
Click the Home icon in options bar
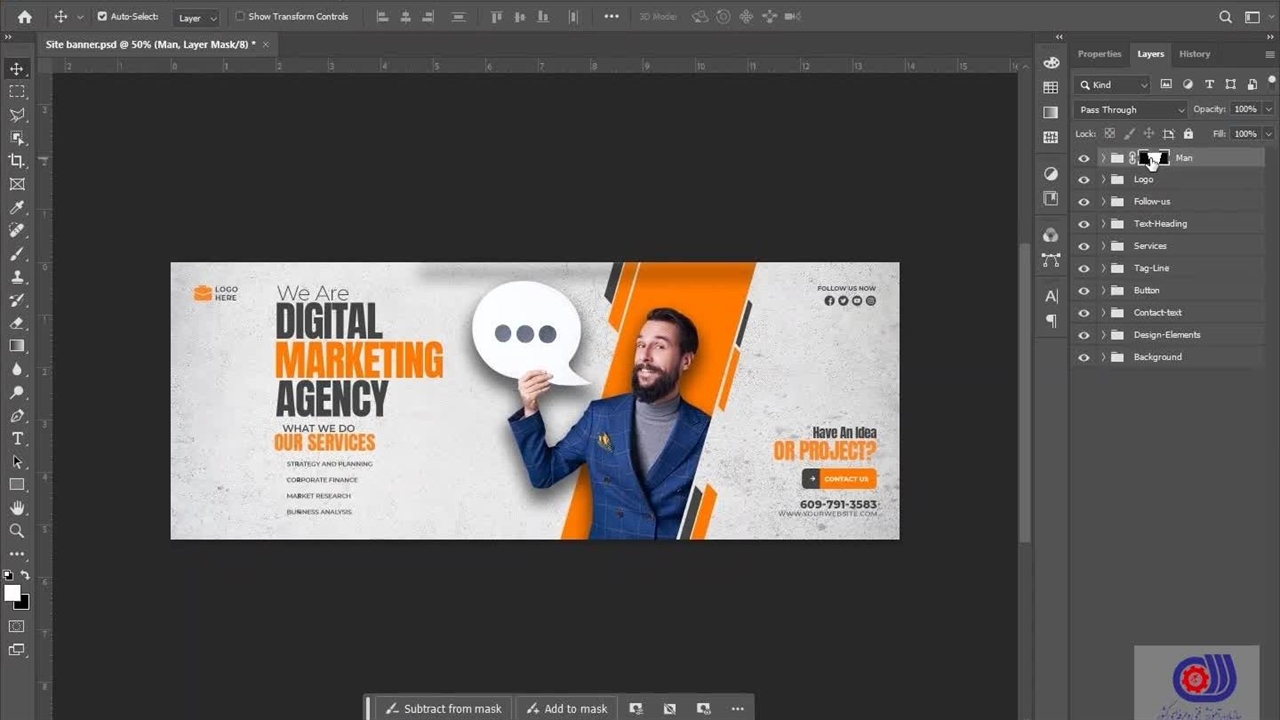pos(25,17)
